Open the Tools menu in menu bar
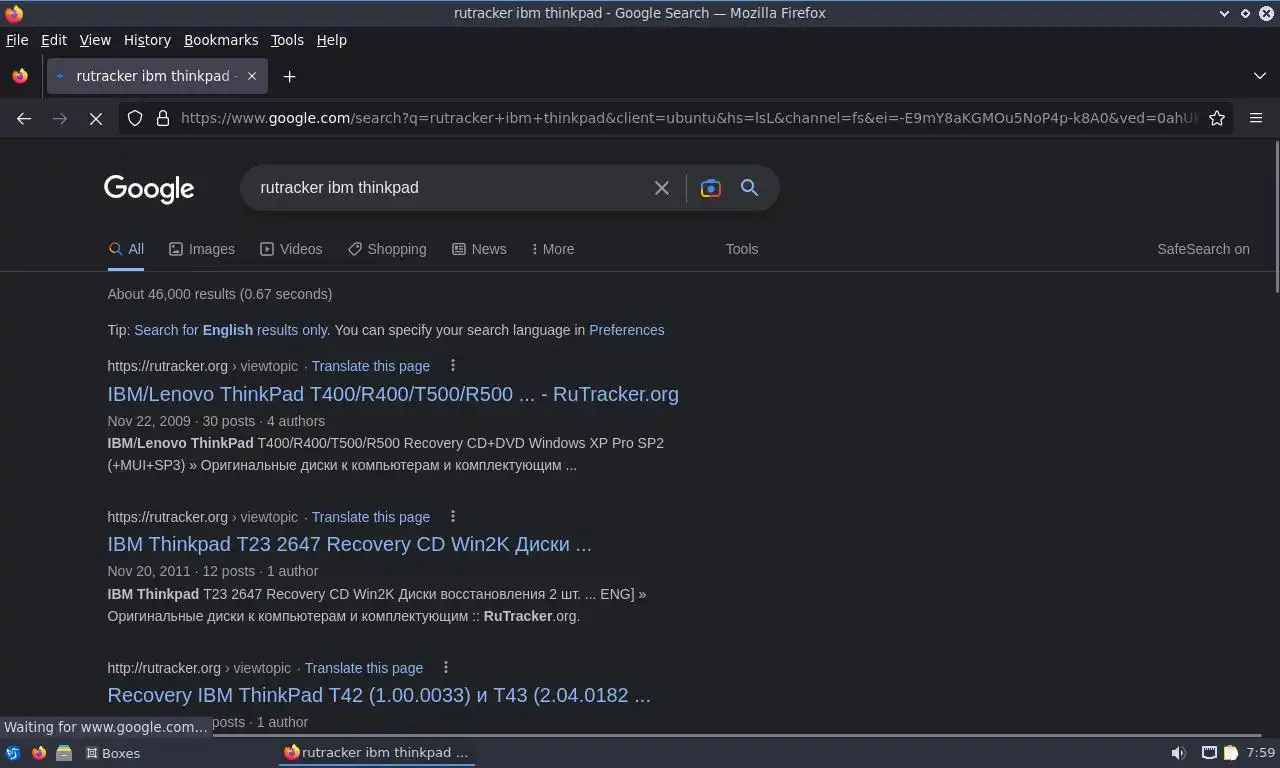Screen dimensions: 1280x768 (287, 40)
